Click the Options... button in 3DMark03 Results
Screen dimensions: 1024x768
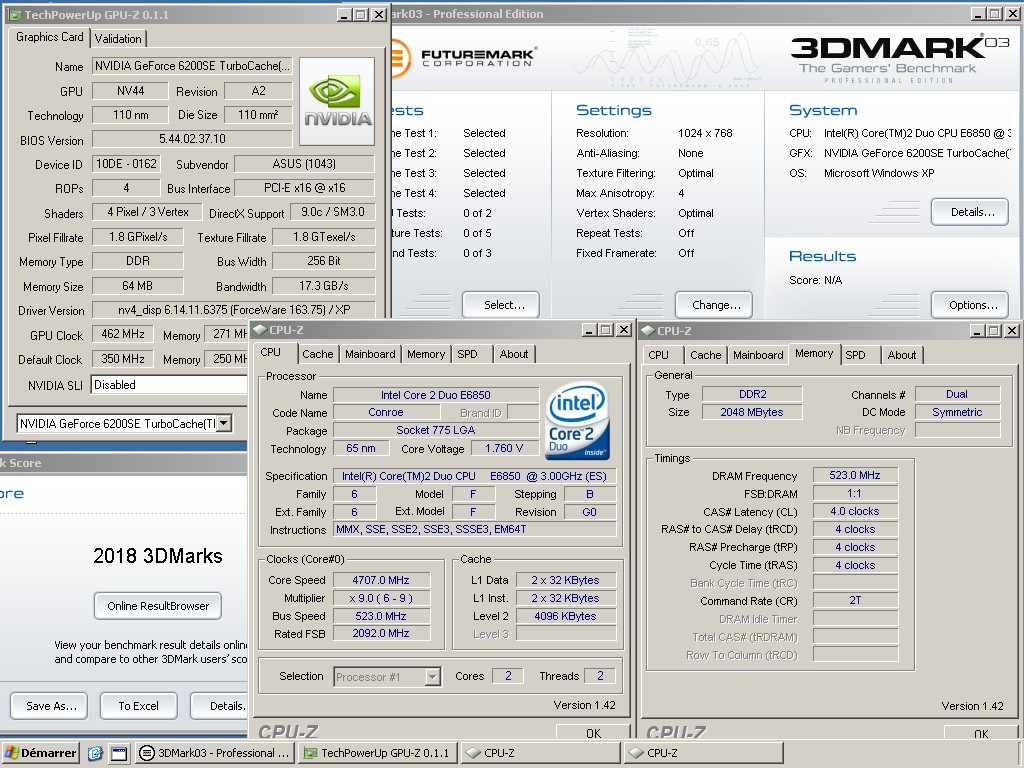(x=970, y=305)
